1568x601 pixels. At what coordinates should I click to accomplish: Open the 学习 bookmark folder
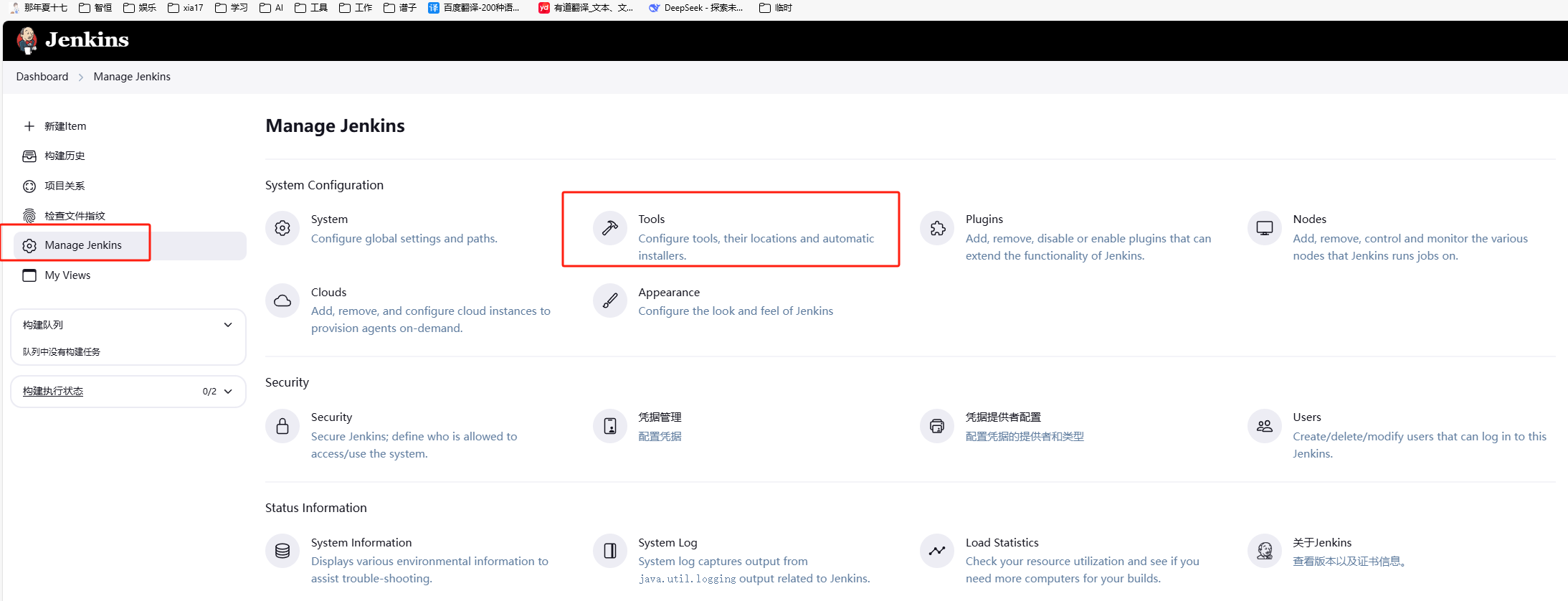click(232, 8)
